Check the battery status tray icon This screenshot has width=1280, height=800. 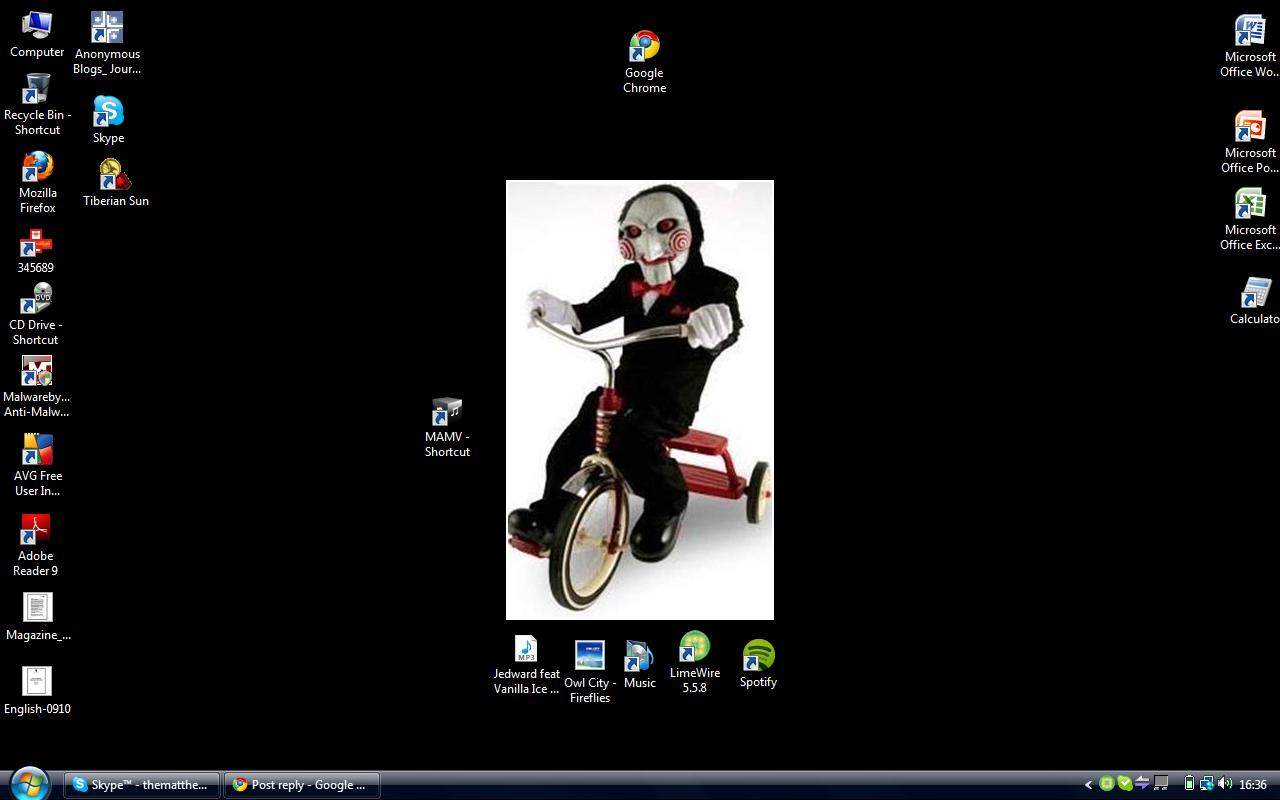(x=1189, y=784)
